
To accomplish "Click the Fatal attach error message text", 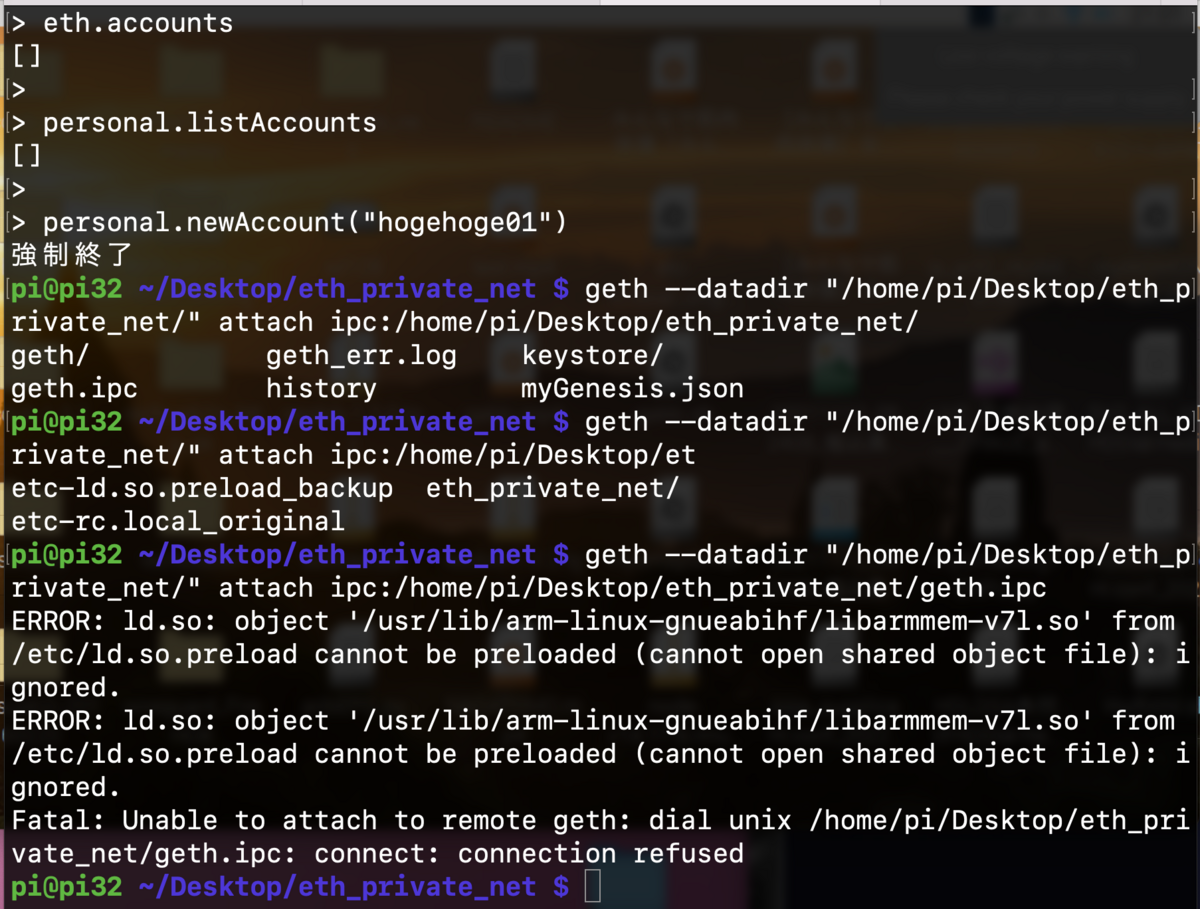I will (x=400, y=820).
